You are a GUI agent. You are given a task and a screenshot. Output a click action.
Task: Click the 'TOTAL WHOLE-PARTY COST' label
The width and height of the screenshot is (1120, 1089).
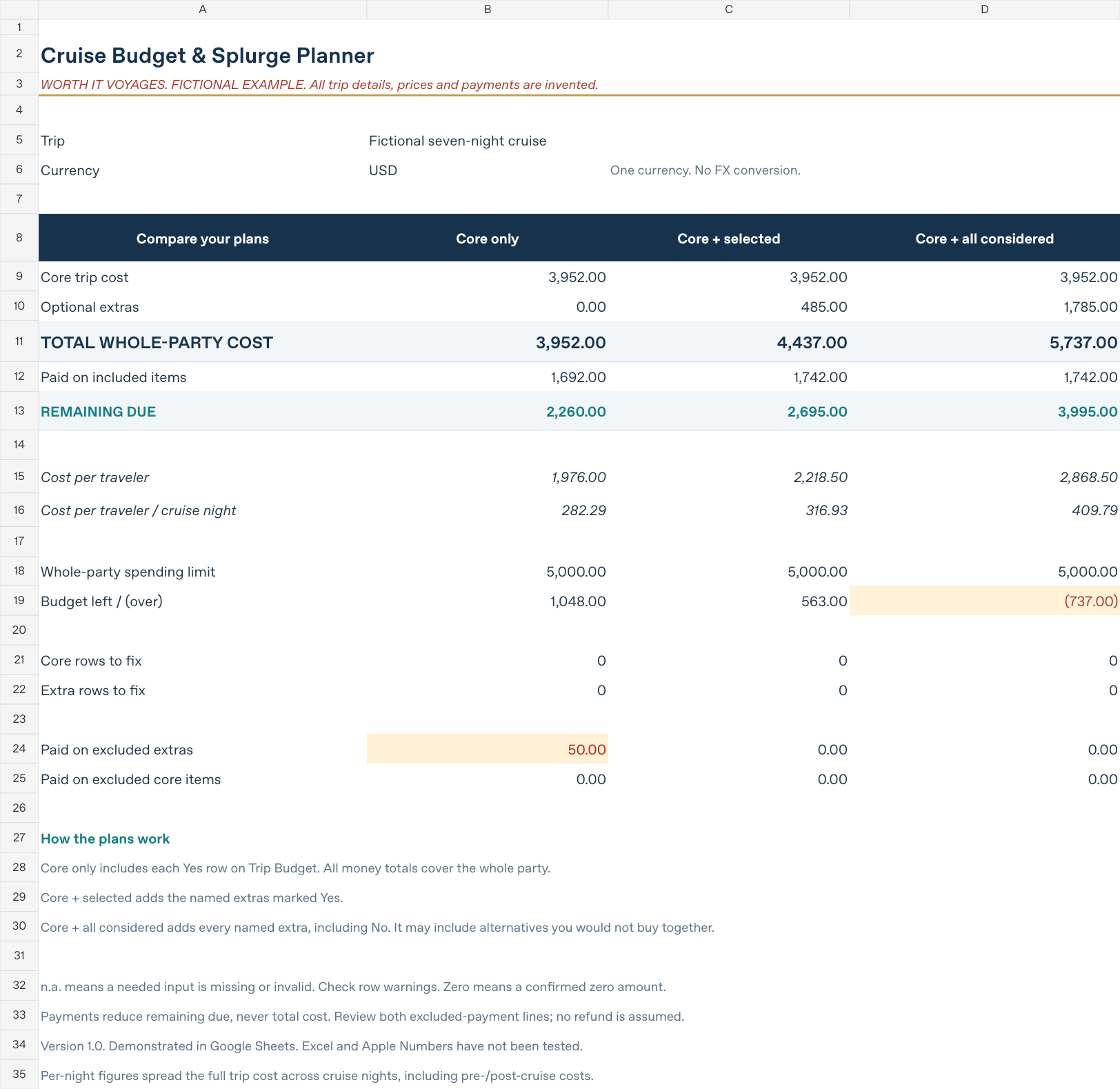(x=157, y=343)
